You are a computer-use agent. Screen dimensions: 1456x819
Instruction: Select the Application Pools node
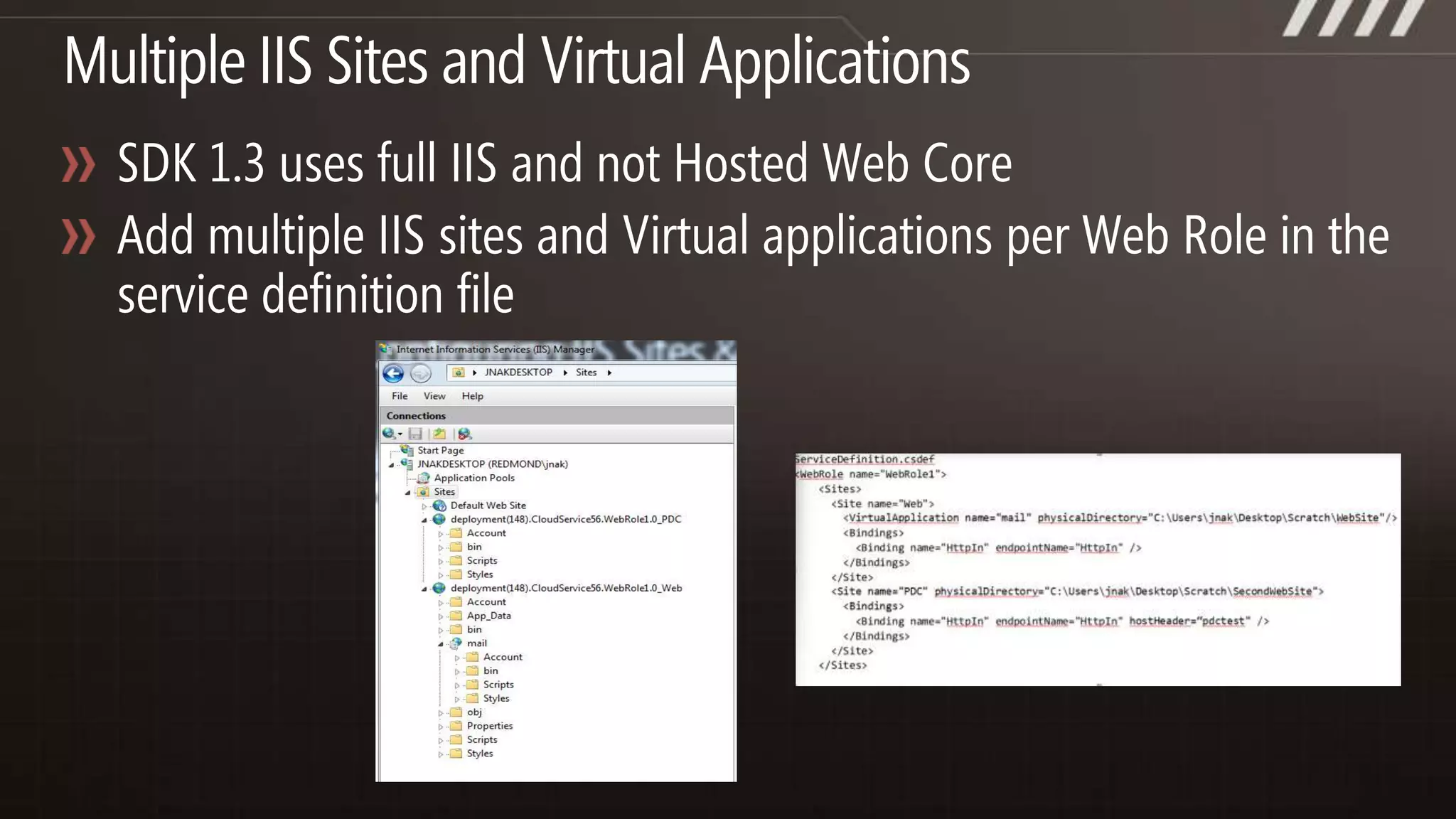473,478
